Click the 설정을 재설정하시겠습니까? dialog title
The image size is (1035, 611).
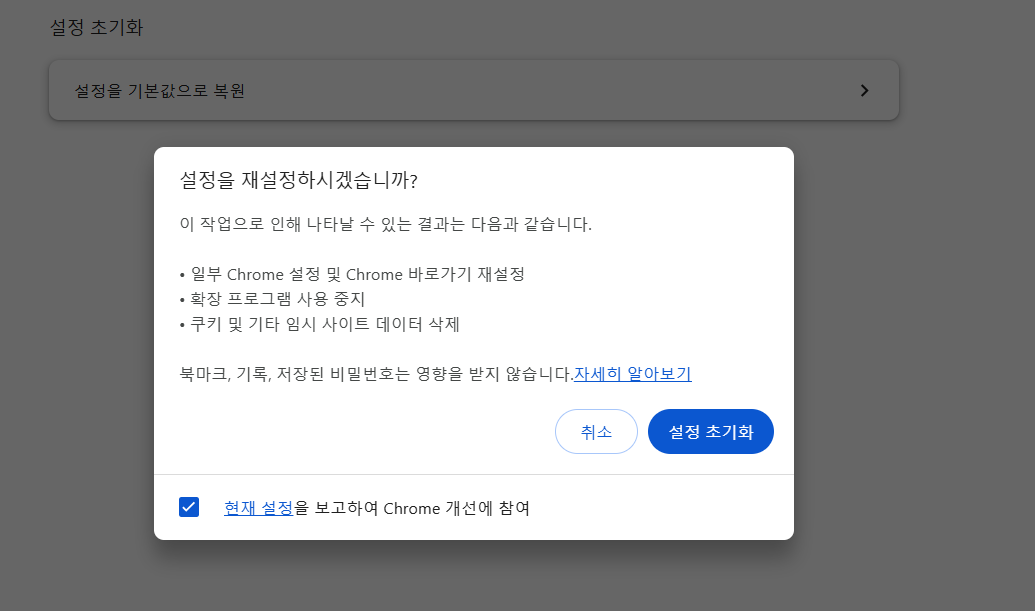click(298, 180)
